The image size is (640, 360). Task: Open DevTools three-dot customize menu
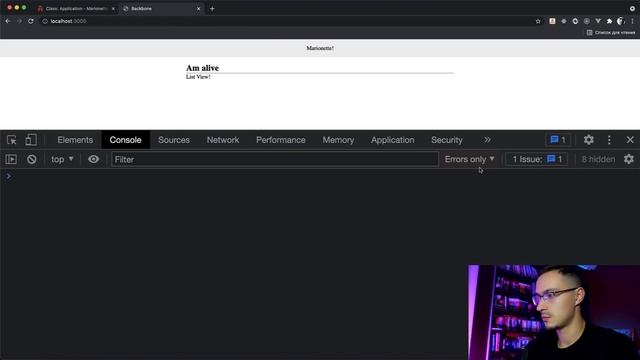pyautogui.click(x=609, y=140)
